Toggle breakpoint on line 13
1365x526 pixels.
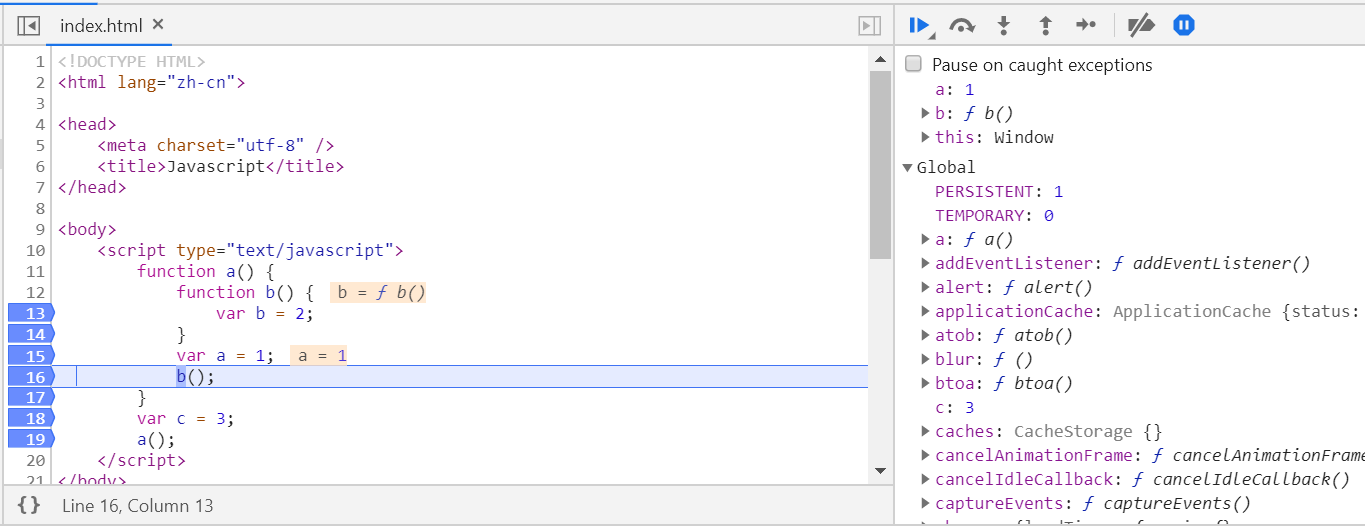click(31, 313)
